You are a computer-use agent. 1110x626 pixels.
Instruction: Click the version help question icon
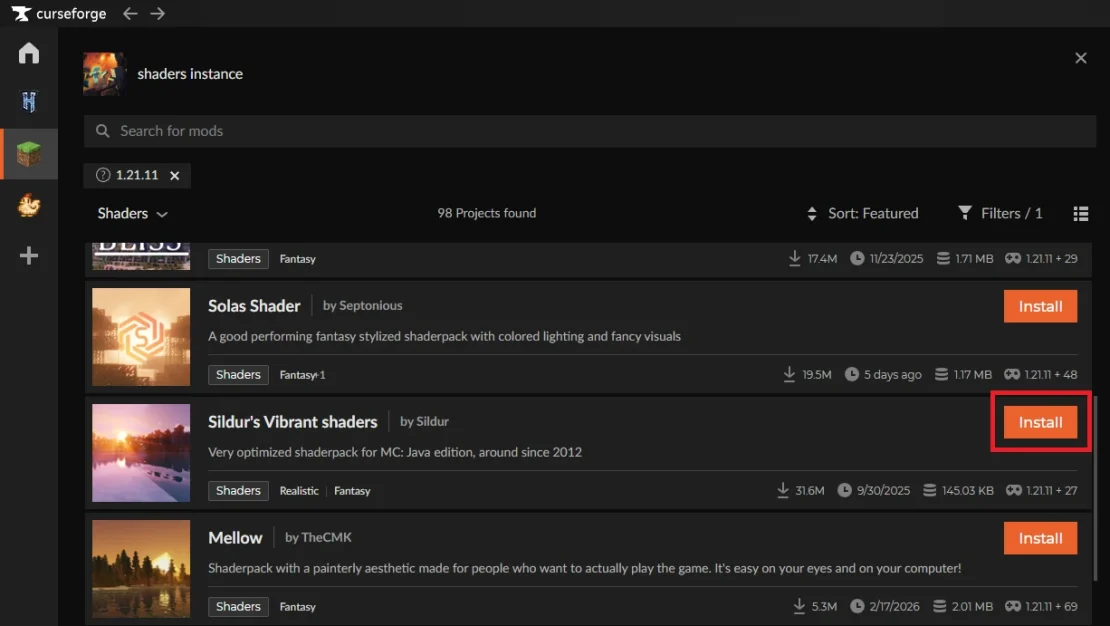point(103,175)
